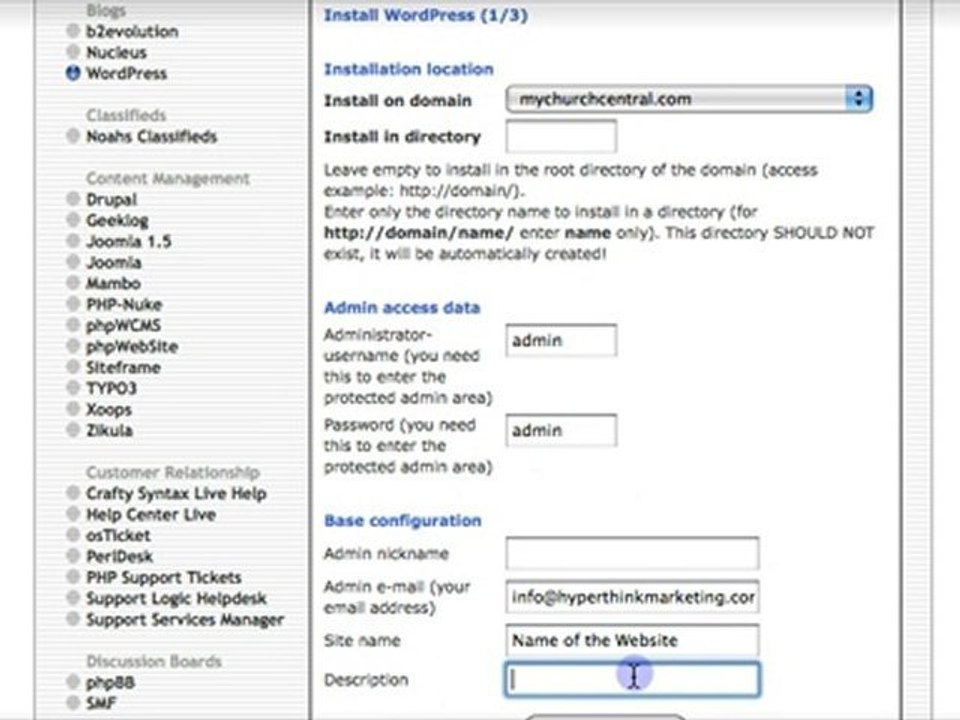The height and width of the screenshot is (720, 960).
Task: Select the b2evolution radio bullet
Action: pos(73,31)
